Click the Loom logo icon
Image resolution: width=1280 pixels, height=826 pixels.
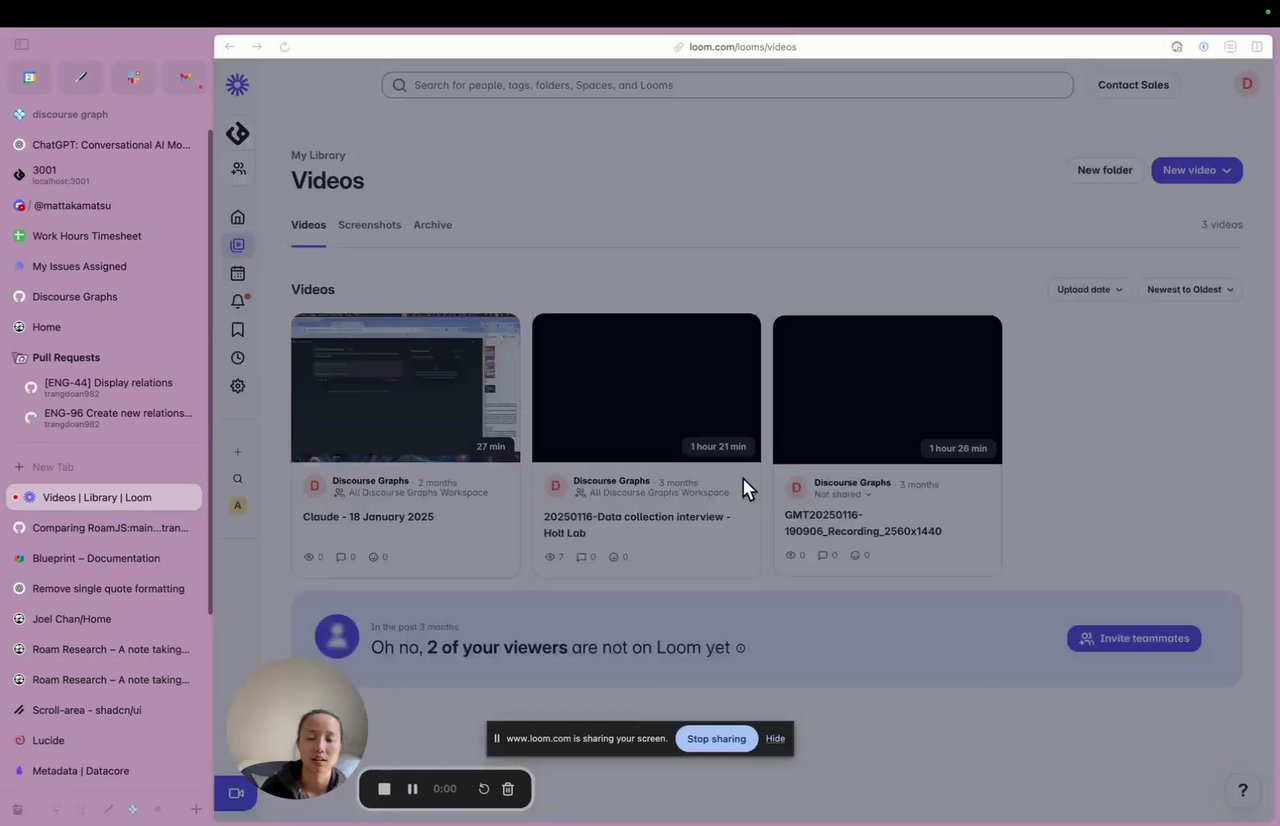pyautogui.click(x=237, y=85)
